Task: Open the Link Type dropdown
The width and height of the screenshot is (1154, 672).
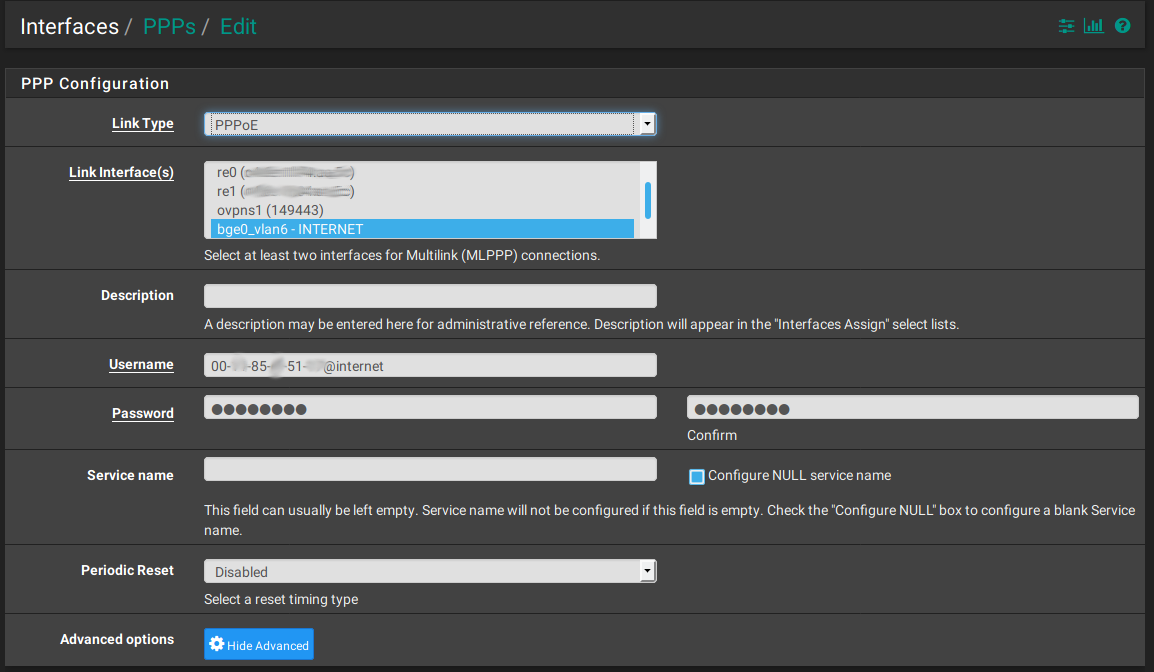Action: [430, 124]
